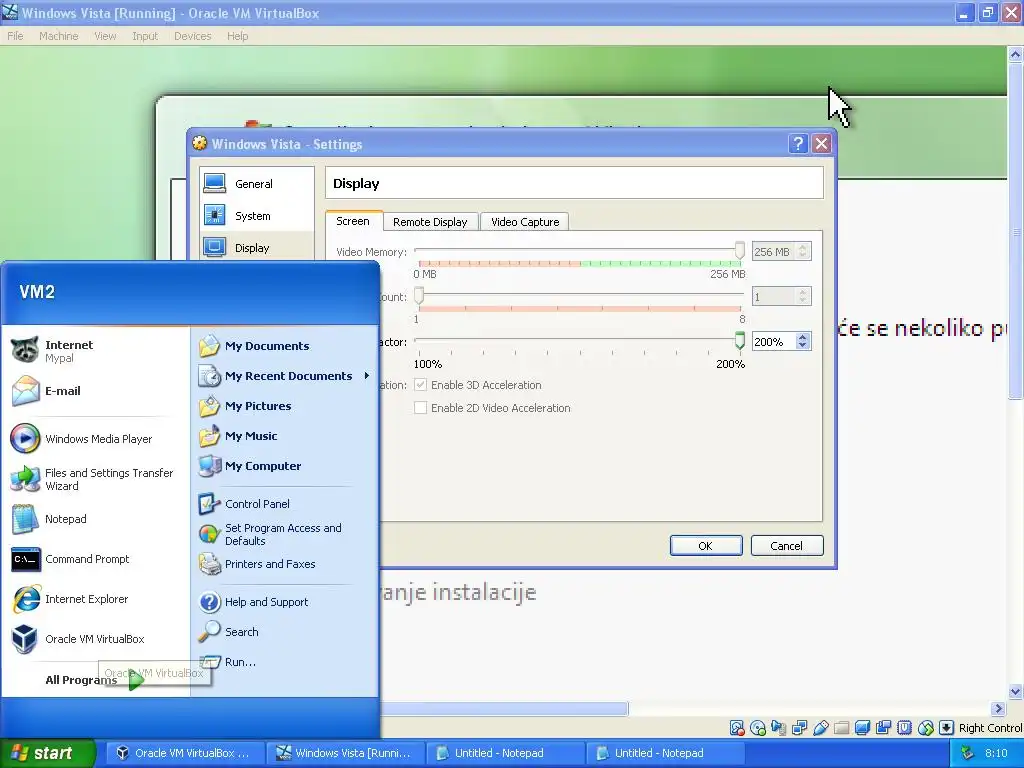Click the CPU virtualization status icon
The image size is (1024, 768).
pyautogui.click(x=904, y=728)
